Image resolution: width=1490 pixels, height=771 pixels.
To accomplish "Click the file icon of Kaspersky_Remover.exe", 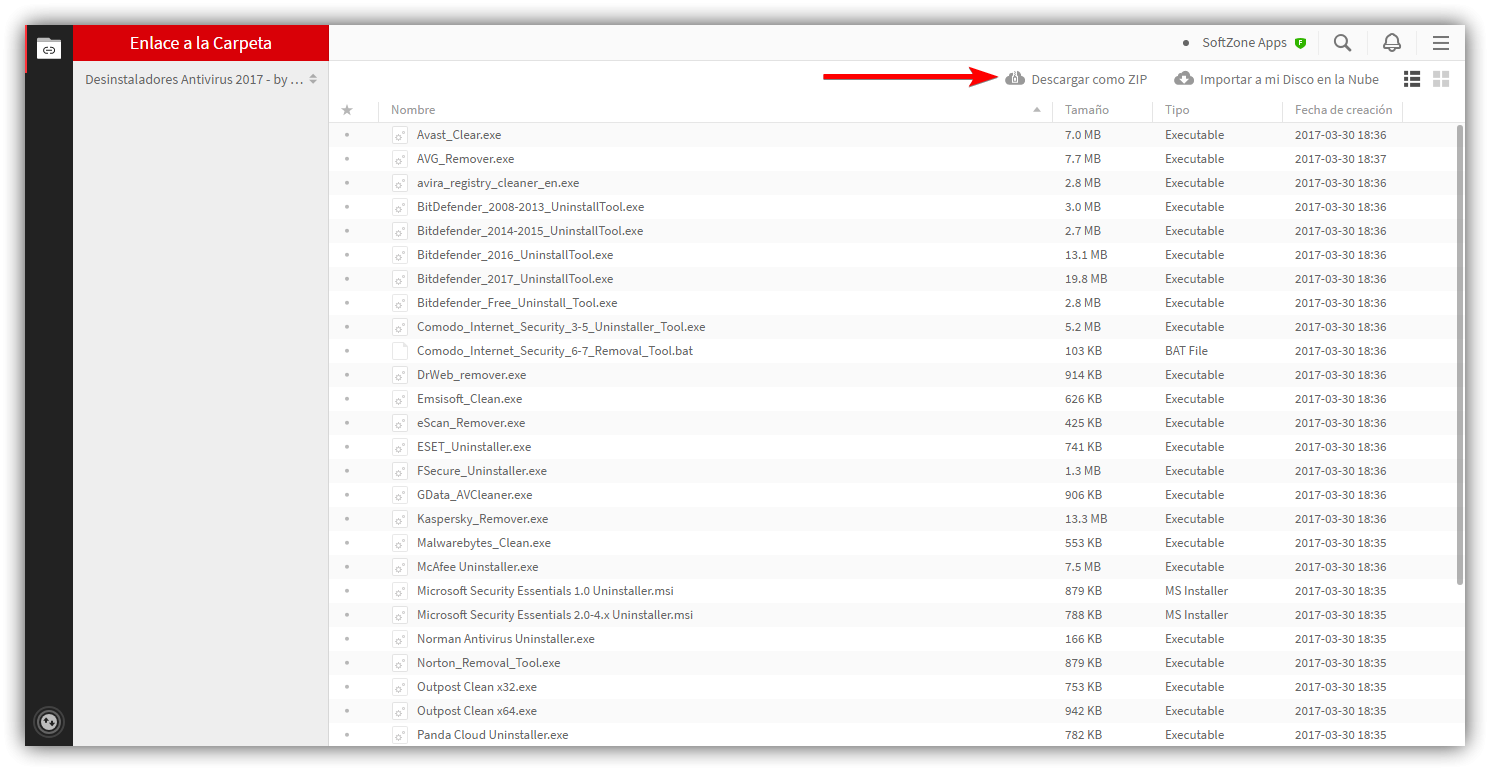I will pos(400,519).
